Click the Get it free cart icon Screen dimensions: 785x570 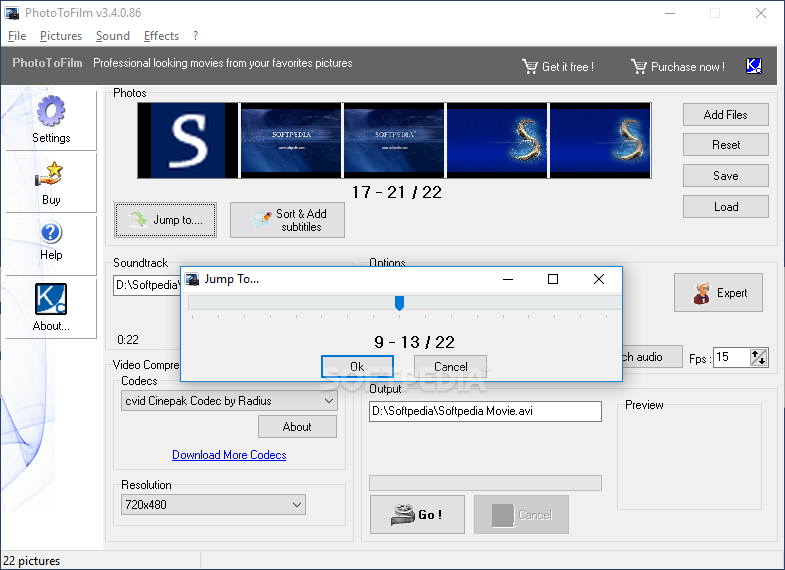[530, 66]
